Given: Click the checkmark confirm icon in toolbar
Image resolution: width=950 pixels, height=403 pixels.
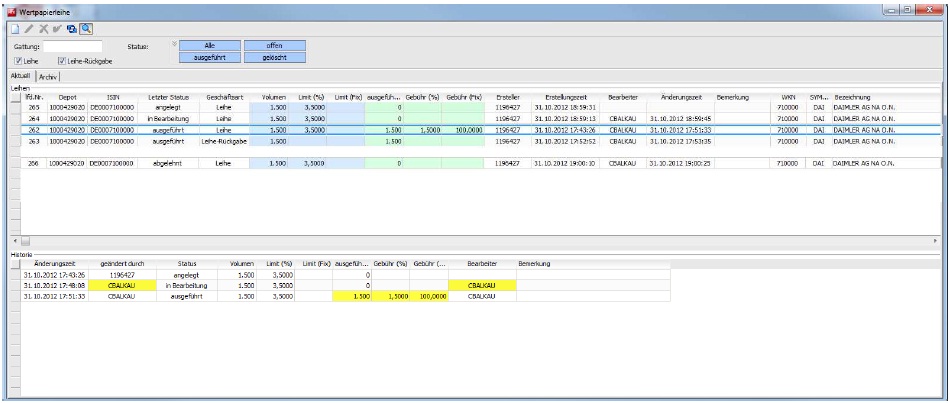Looking at the screenshot, I should coord(57,28).
